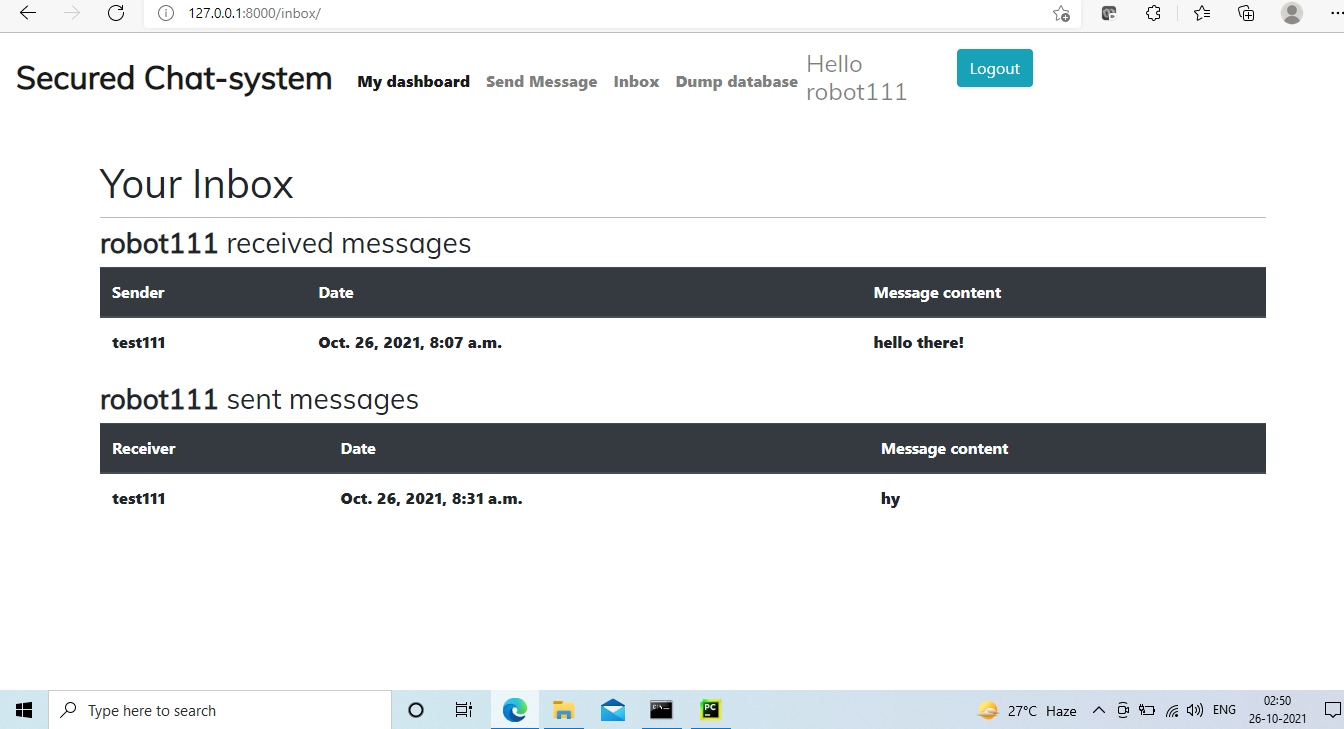Open the browser extensions puzzle icon
The image size is (1344, 729).
coord(1153,13)
